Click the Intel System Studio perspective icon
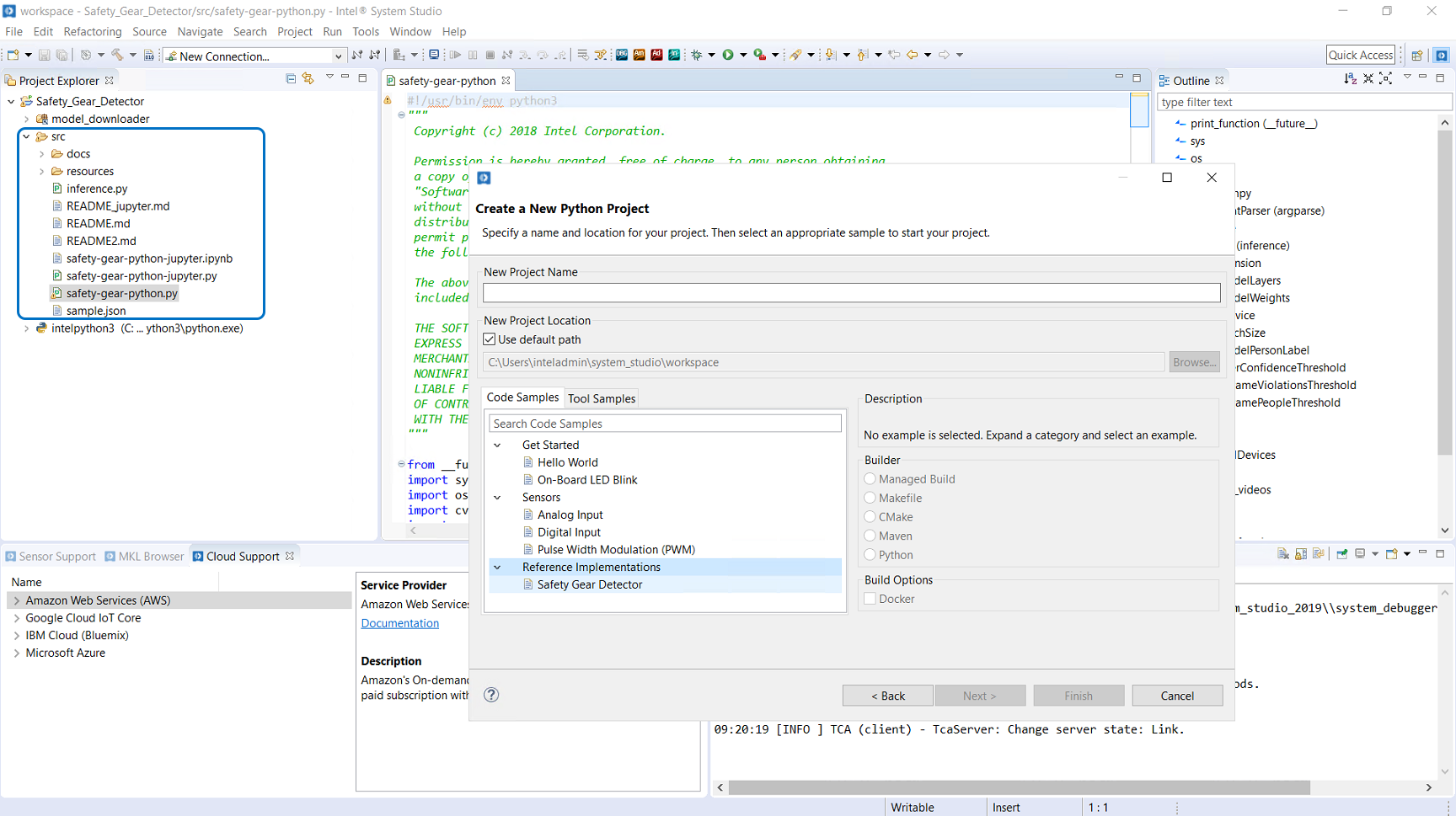1456x816 pixels. pos(1442,56)
